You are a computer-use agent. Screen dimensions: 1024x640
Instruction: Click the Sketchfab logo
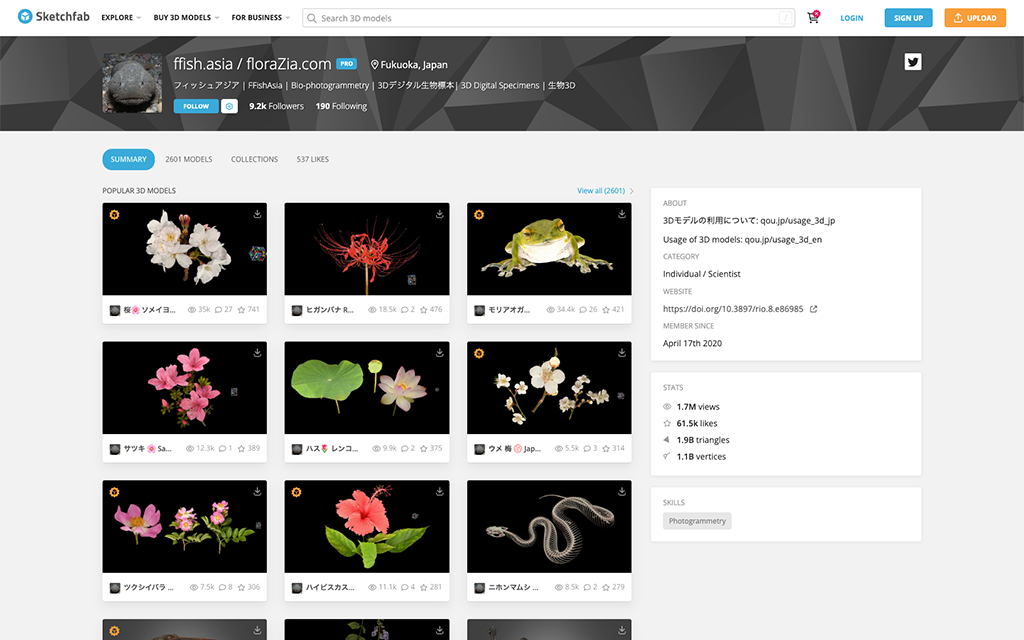(54, 17)
